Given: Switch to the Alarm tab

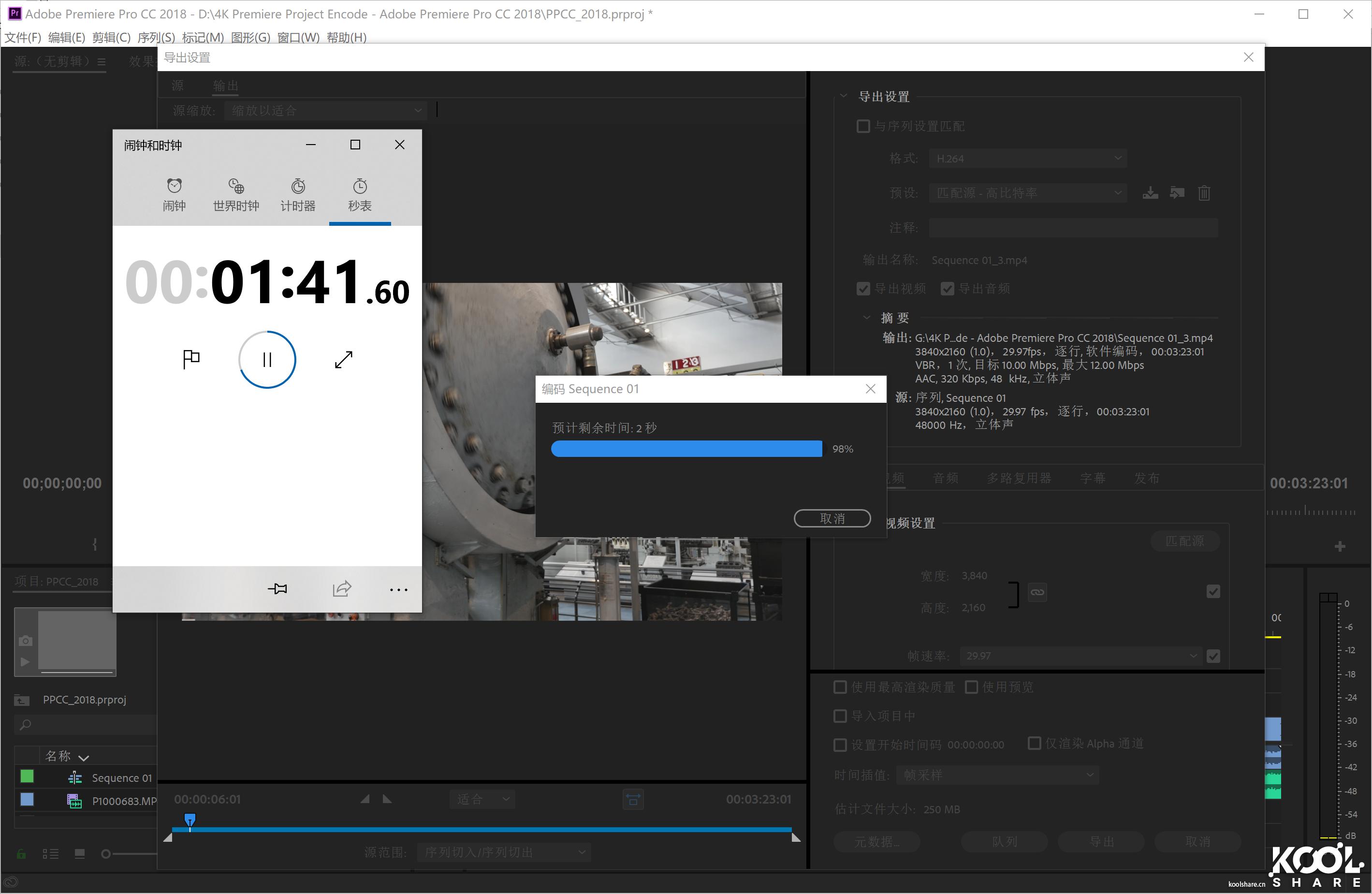Looking at the screenshot, I should point(174,195).
